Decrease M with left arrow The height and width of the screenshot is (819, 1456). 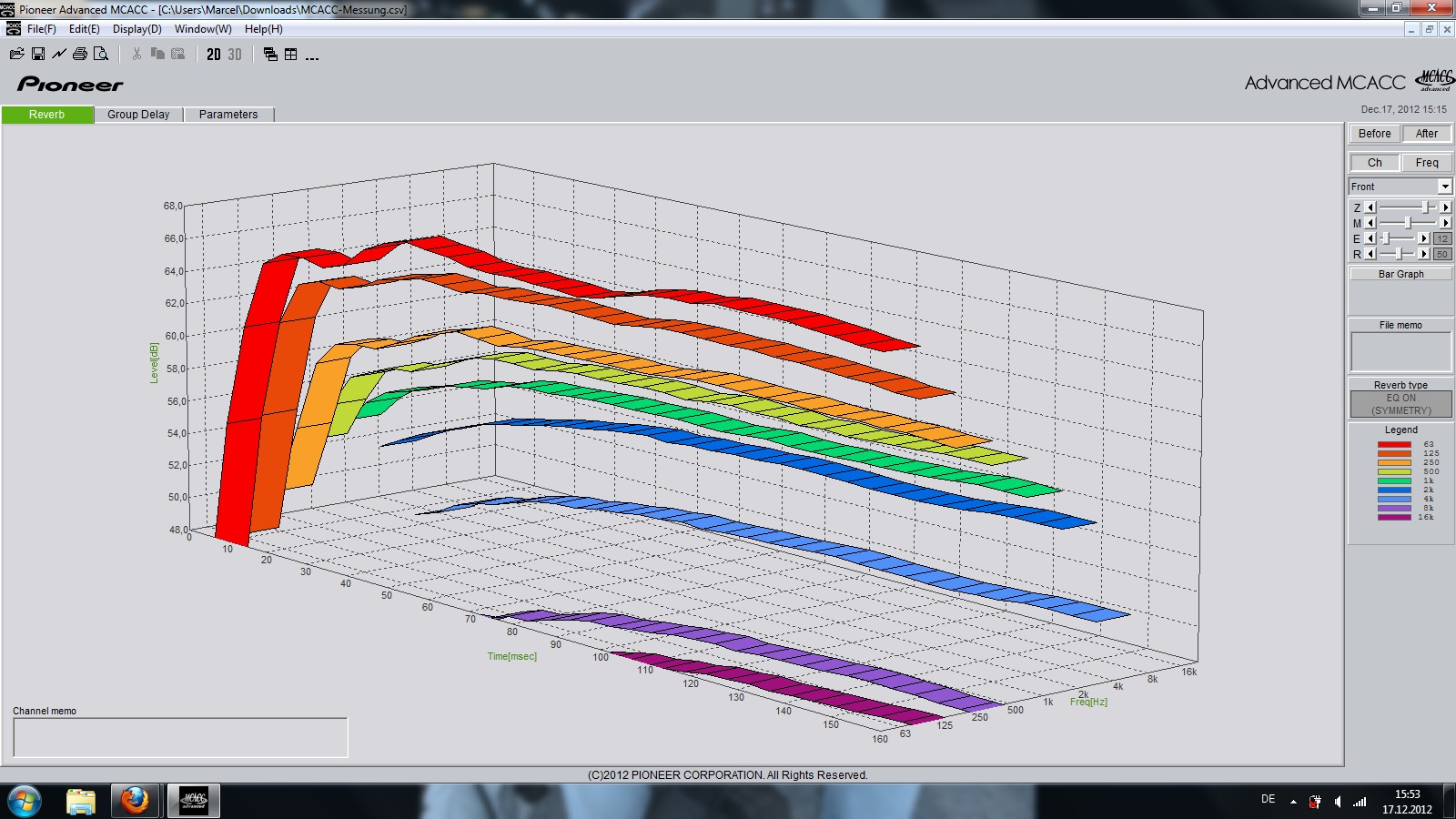tap(1370, 223)
